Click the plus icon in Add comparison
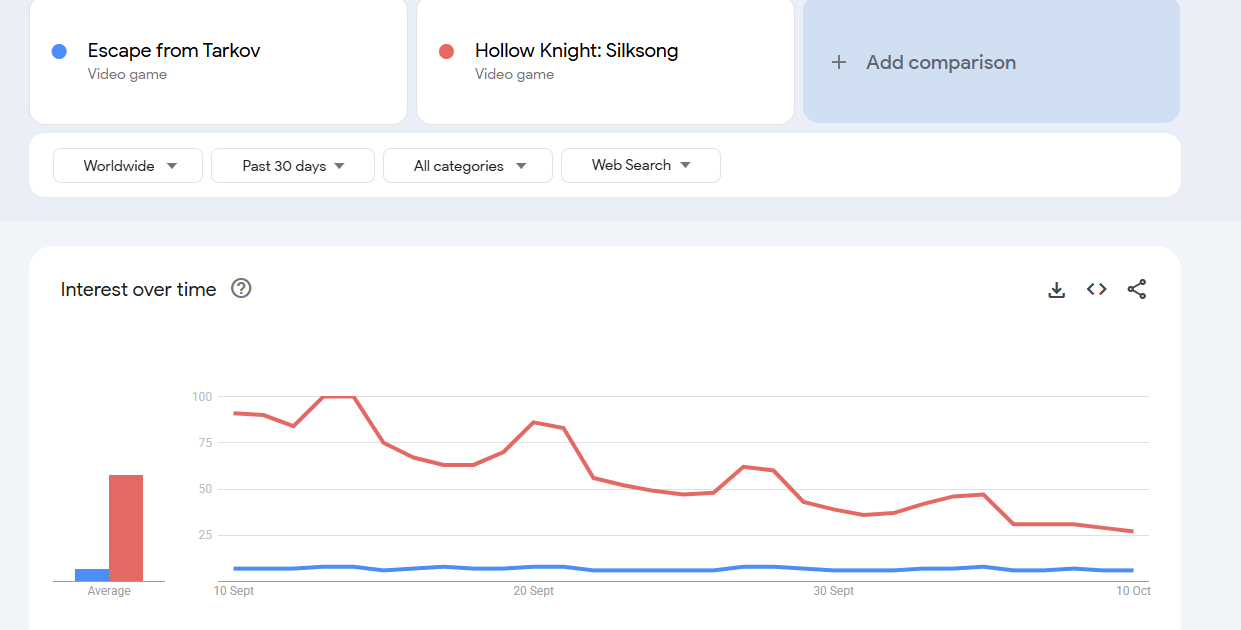This screenshot has width=1241, height=630. (839, 62)
